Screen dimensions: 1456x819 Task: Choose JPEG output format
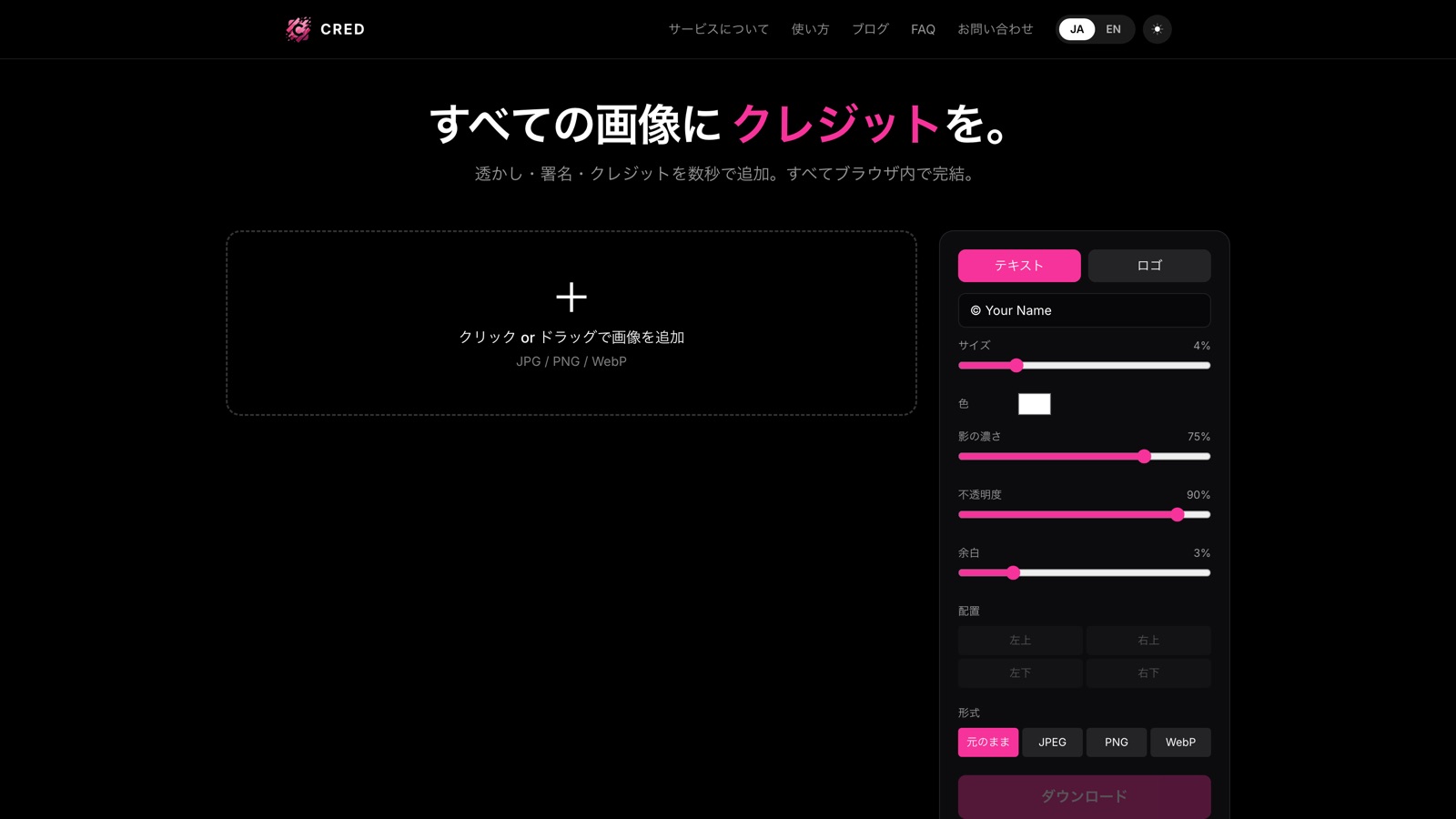coord(1052,743)
